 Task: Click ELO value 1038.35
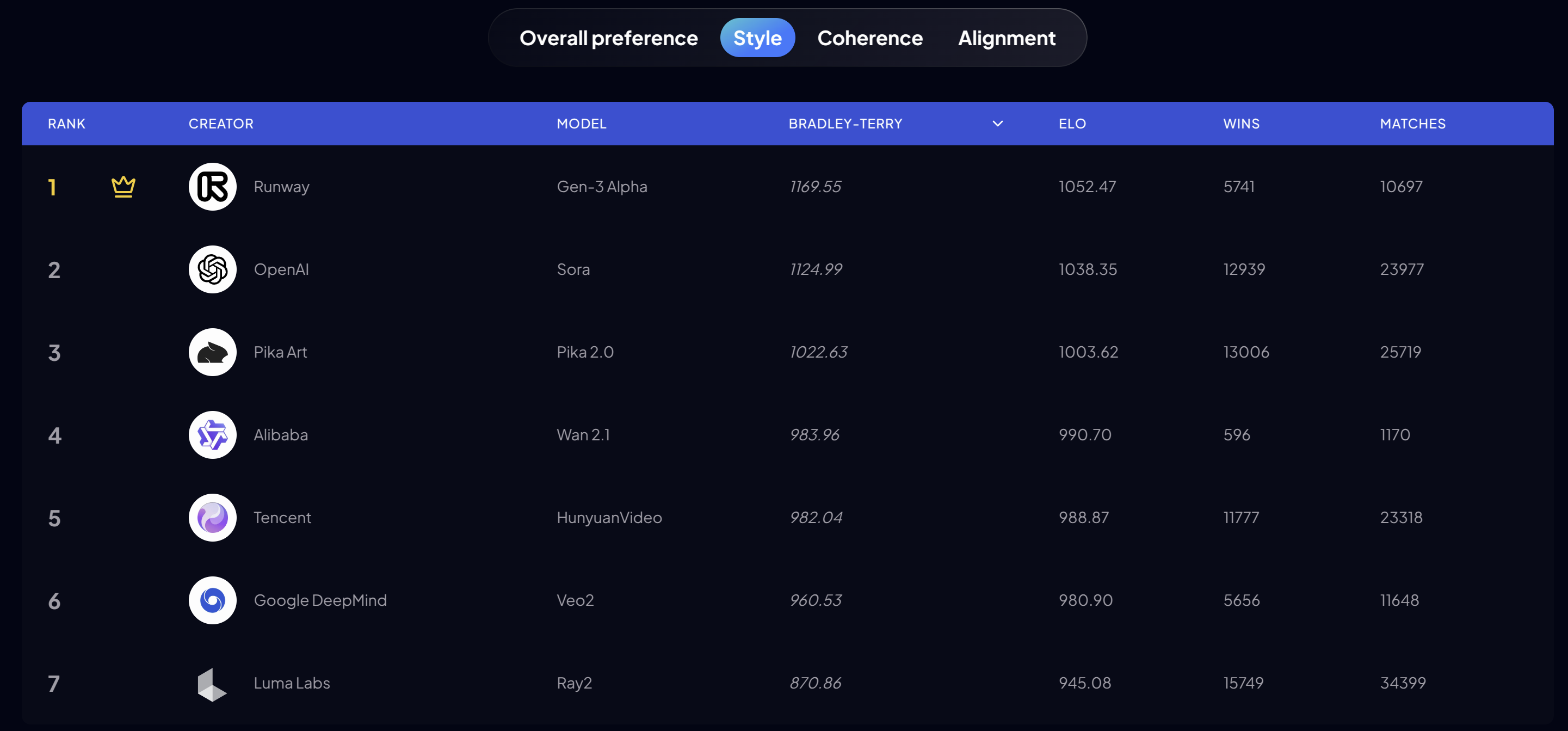click(1088, 269)
